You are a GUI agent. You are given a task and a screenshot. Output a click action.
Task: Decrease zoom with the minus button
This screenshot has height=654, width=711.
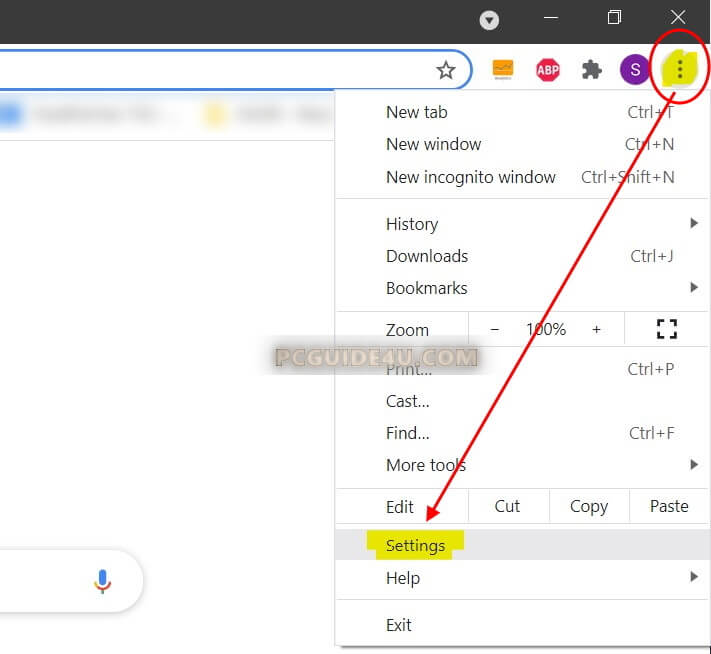point(495,329)
